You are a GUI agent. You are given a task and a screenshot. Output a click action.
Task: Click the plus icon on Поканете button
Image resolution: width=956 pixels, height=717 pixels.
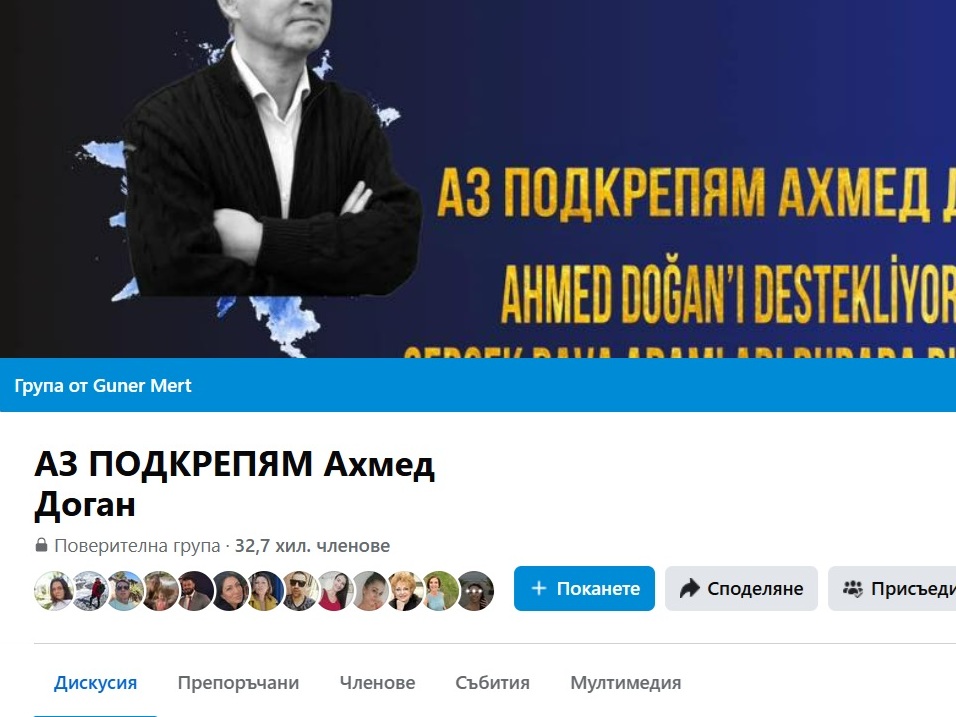coord(539,588)
